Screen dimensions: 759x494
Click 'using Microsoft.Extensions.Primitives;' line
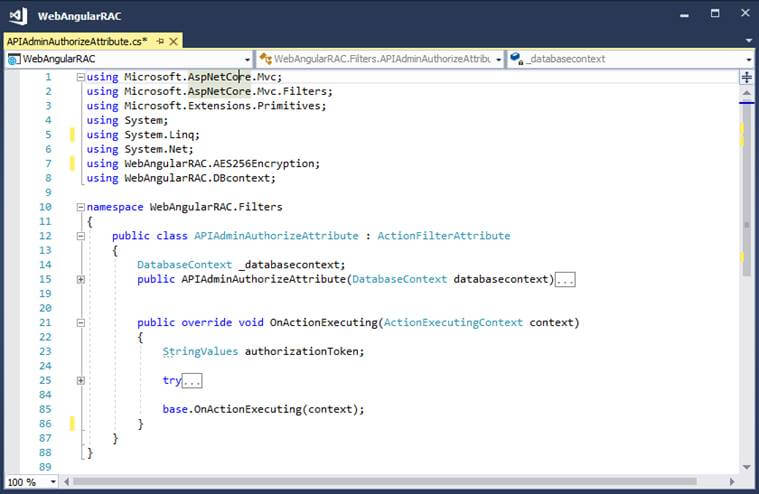(206, 106)
